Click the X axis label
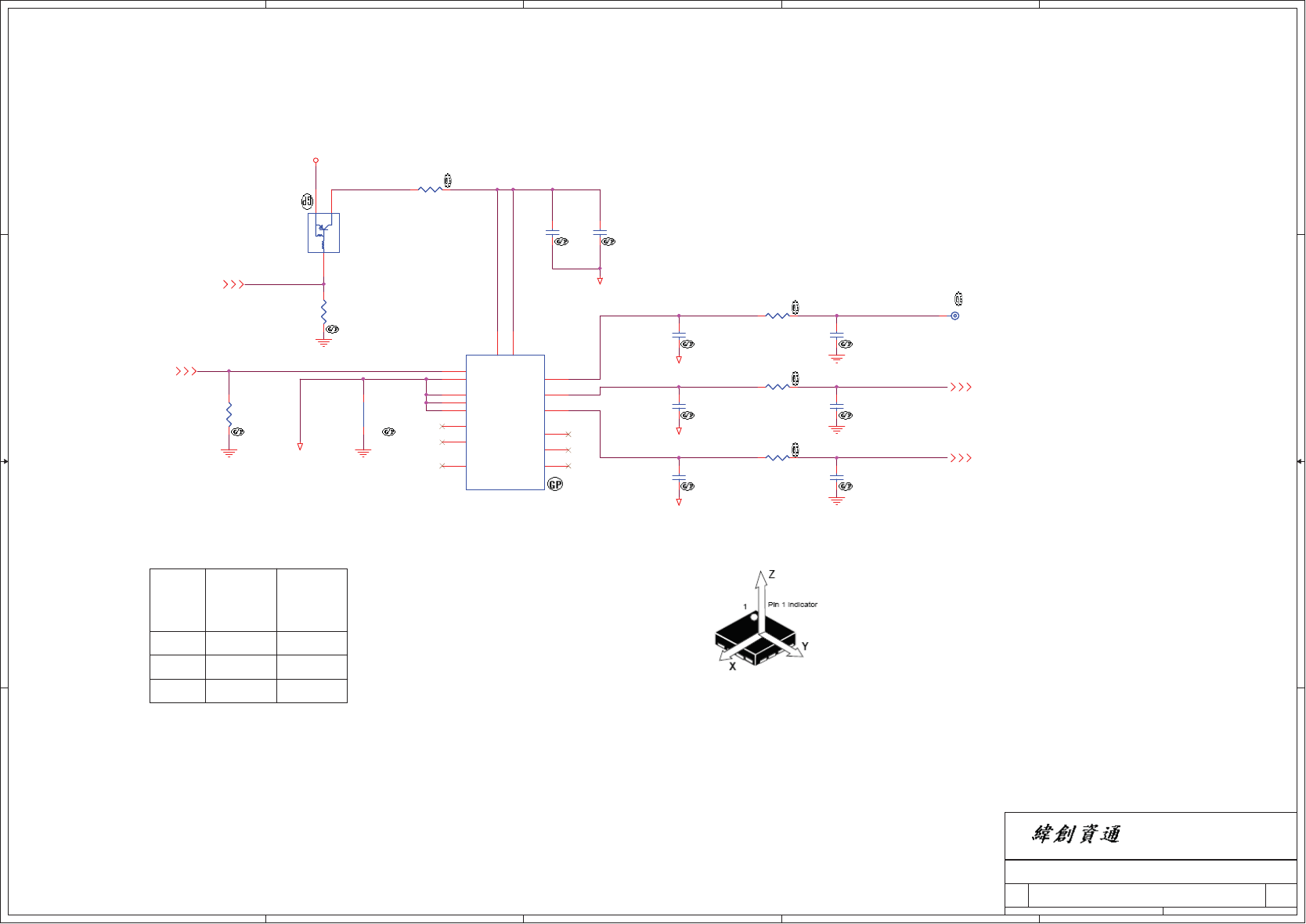Screen dimensions: 1306x924 [733, 666]
